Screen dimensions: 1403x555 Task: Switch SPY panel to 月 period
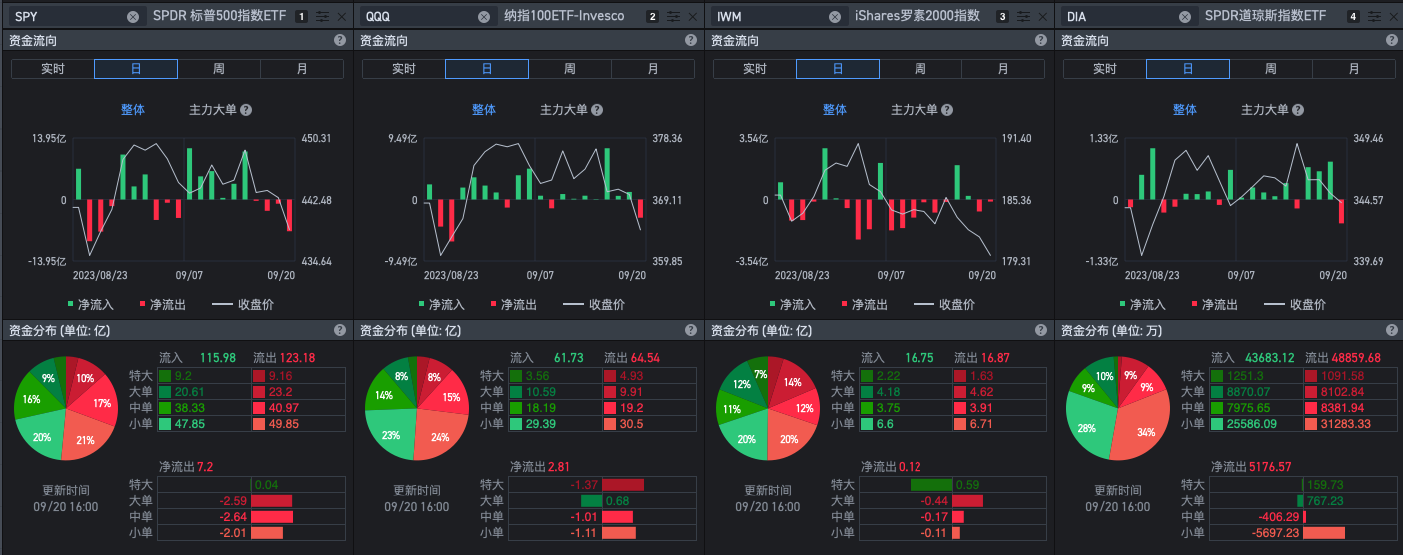click(x=302, y=69)
